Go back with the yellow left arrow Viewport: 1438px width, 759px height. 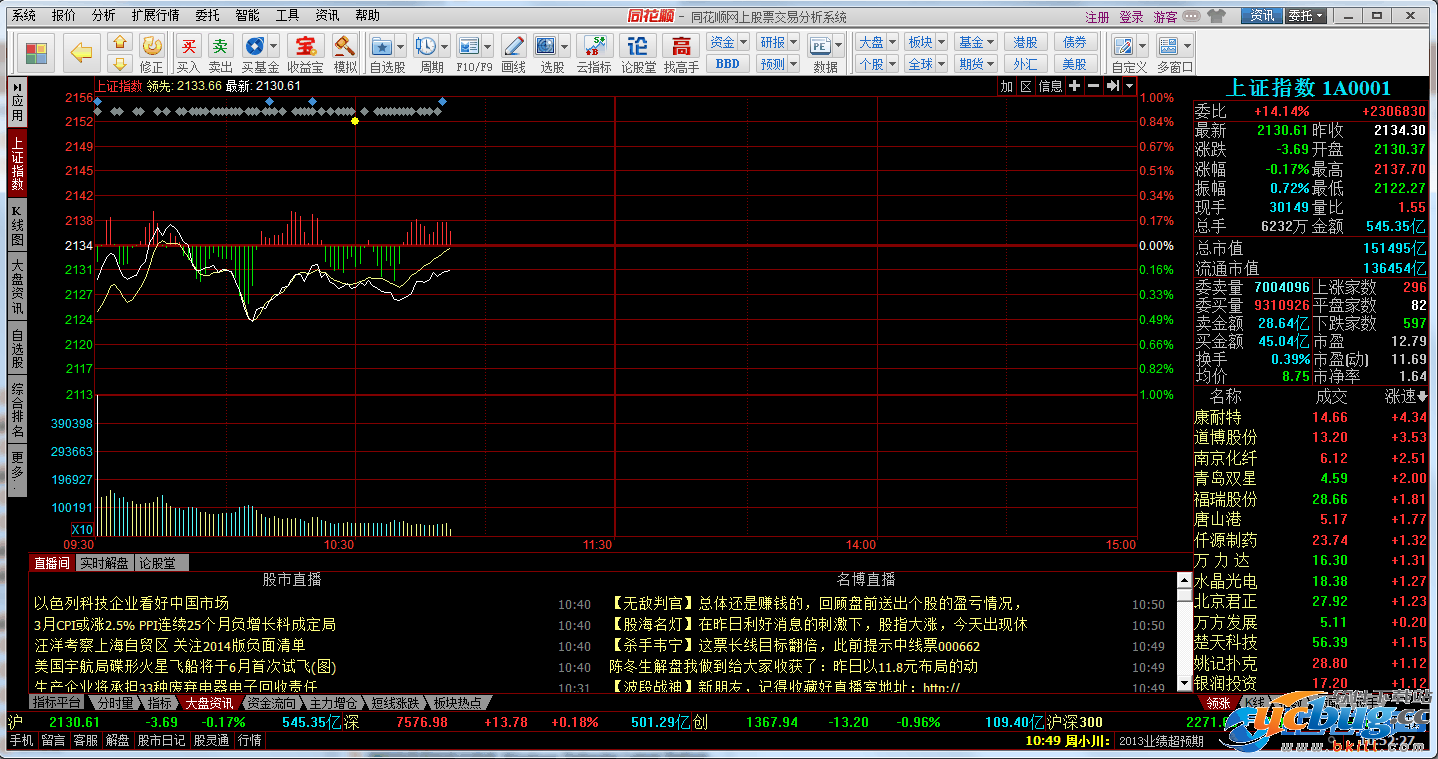point(82,52)
